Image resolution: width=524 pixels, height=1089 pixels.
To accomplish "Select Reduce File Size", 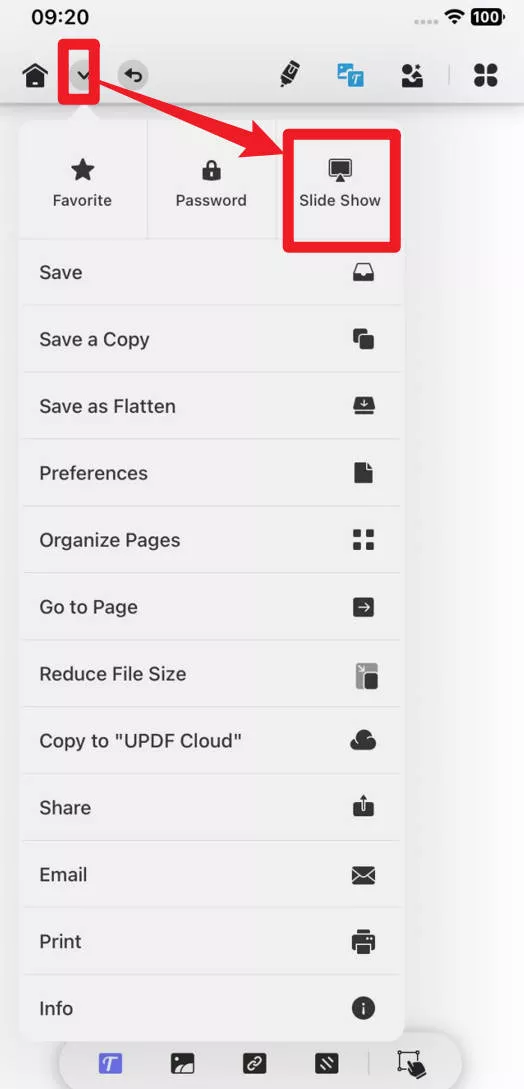I will [x=211, y=674].
